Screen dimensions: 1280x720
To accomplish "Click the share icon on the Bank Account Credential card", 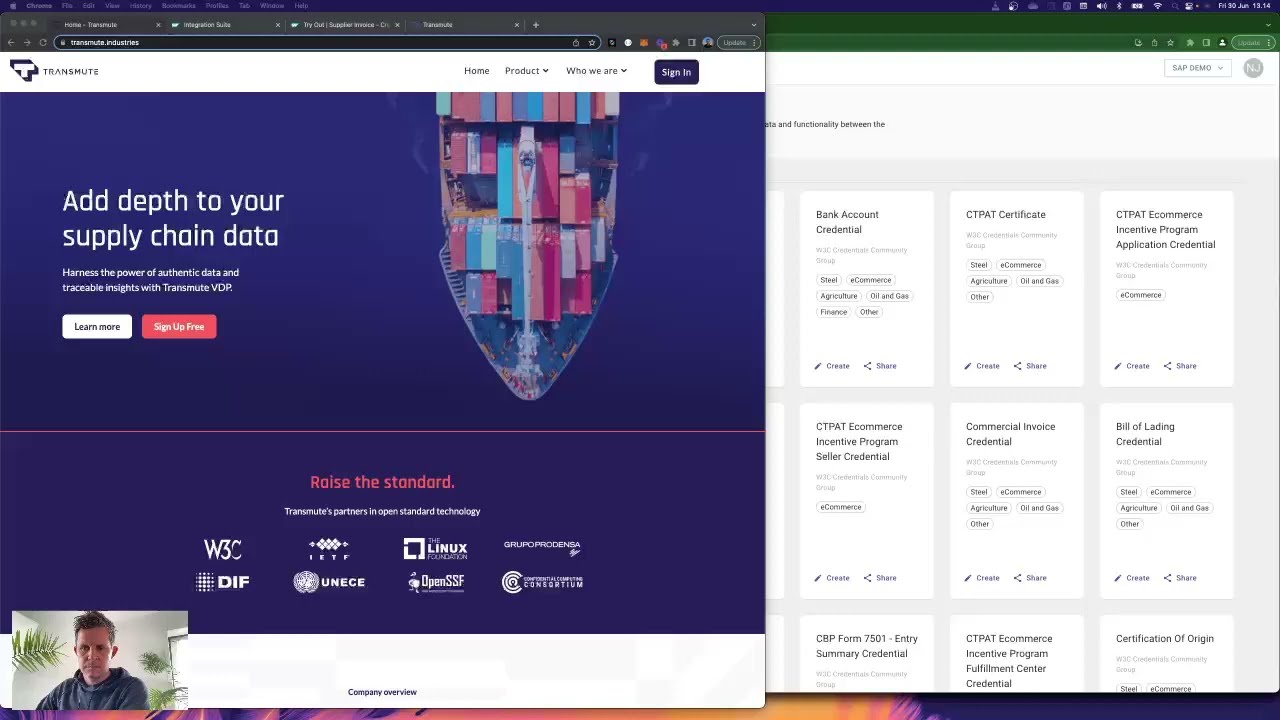I will click(868, 366).
